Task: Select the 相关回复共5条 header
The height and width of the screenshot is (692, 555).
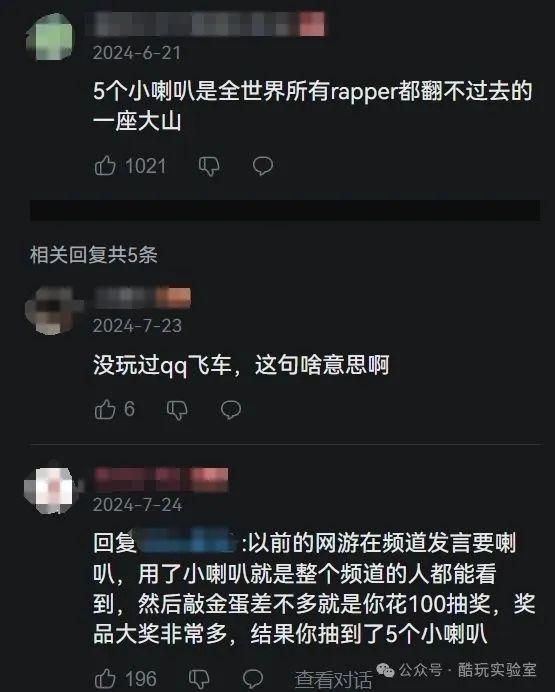Action: coord(94,255)
